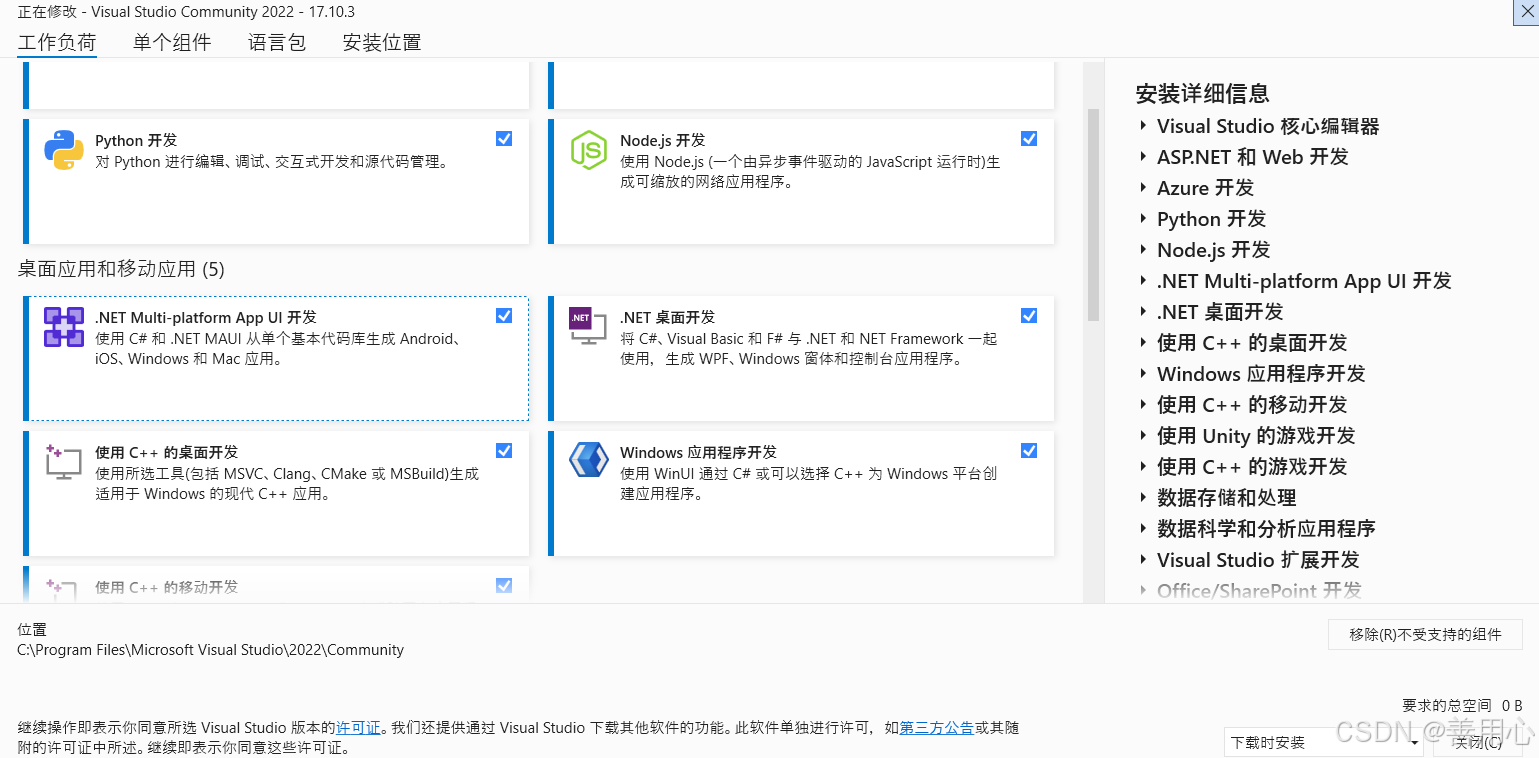The image size is (1539, 758).
Task: Expand Azure 开发 in install details
Action: pyautogui.click(x=1143, y=188)
